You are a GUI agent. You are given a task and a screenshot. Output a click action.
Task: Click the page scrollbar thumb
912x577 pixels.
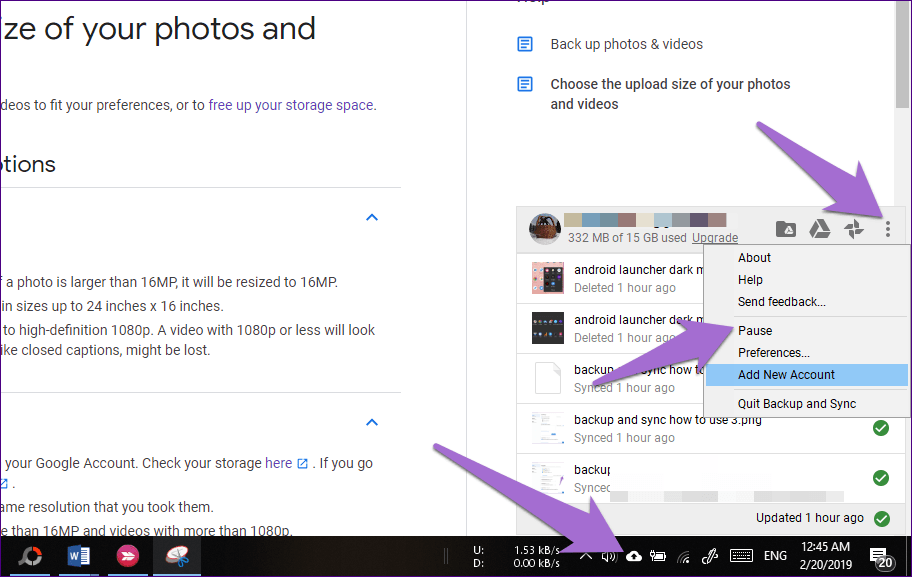(x=902, y=54)
